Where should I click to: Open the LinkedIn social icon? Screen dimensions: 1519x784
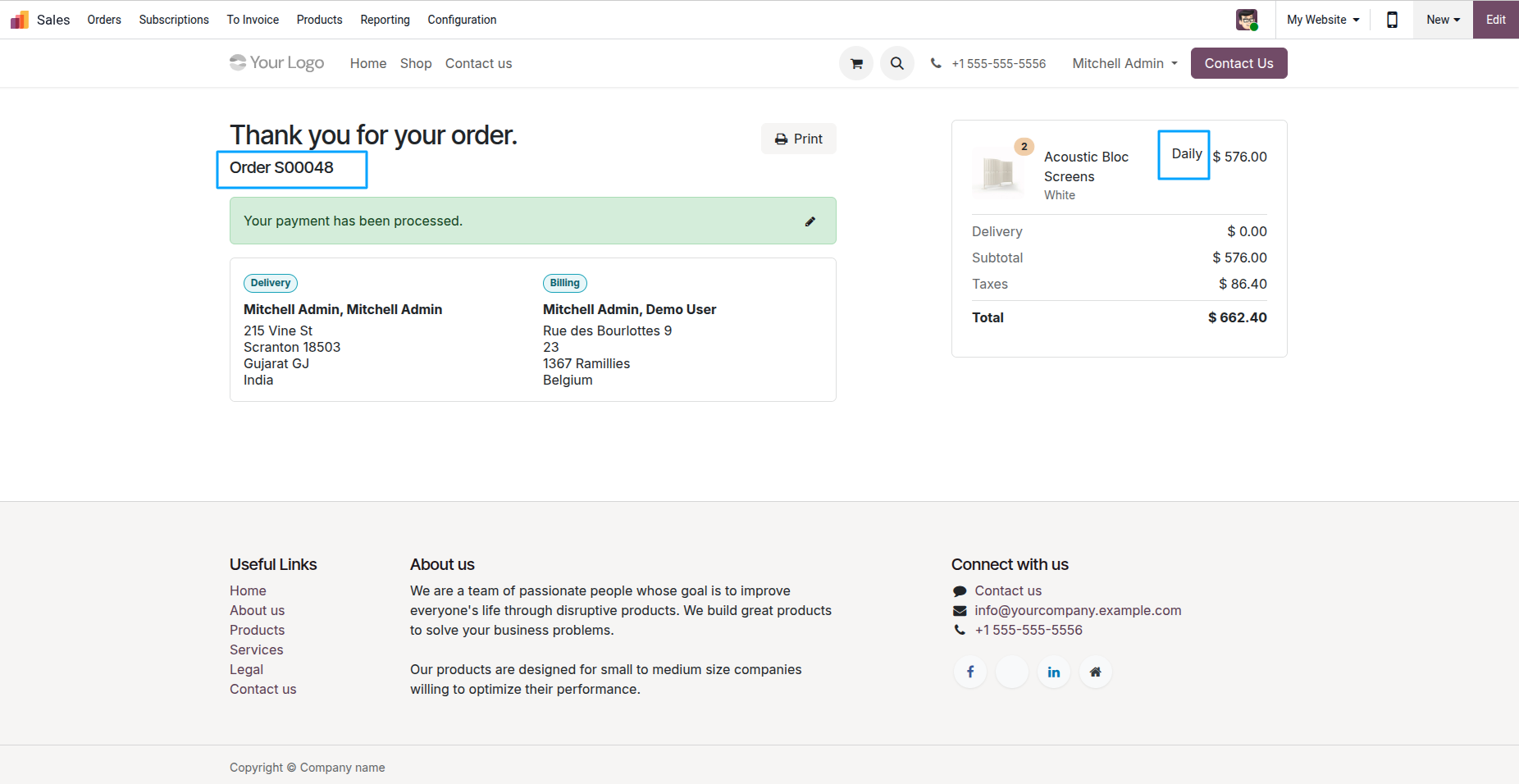point(1054,672)
